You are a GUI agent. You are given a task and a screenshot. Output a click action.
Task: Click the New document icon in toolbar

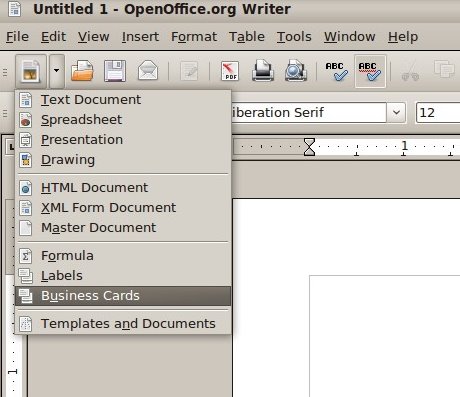coord(31,71)
